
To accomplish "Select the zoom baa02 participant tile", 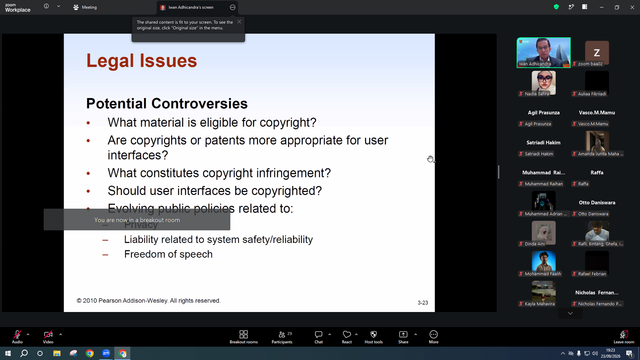I will tap(597, 53).
